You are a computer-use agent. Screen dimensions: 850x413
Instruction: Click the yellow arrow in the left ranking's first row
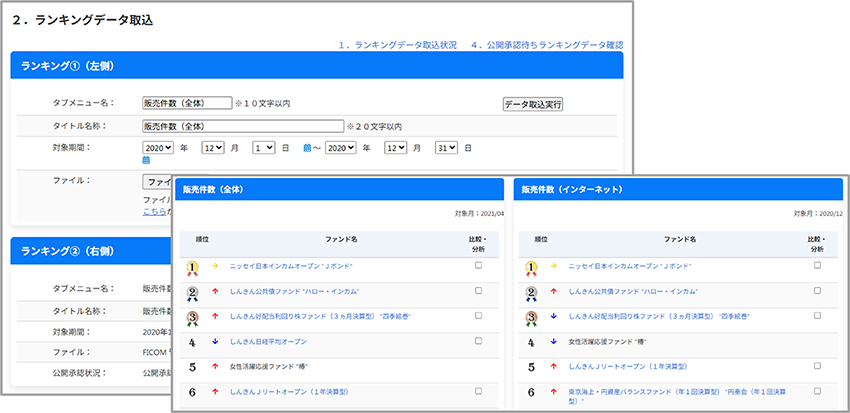tap(215, 267)
